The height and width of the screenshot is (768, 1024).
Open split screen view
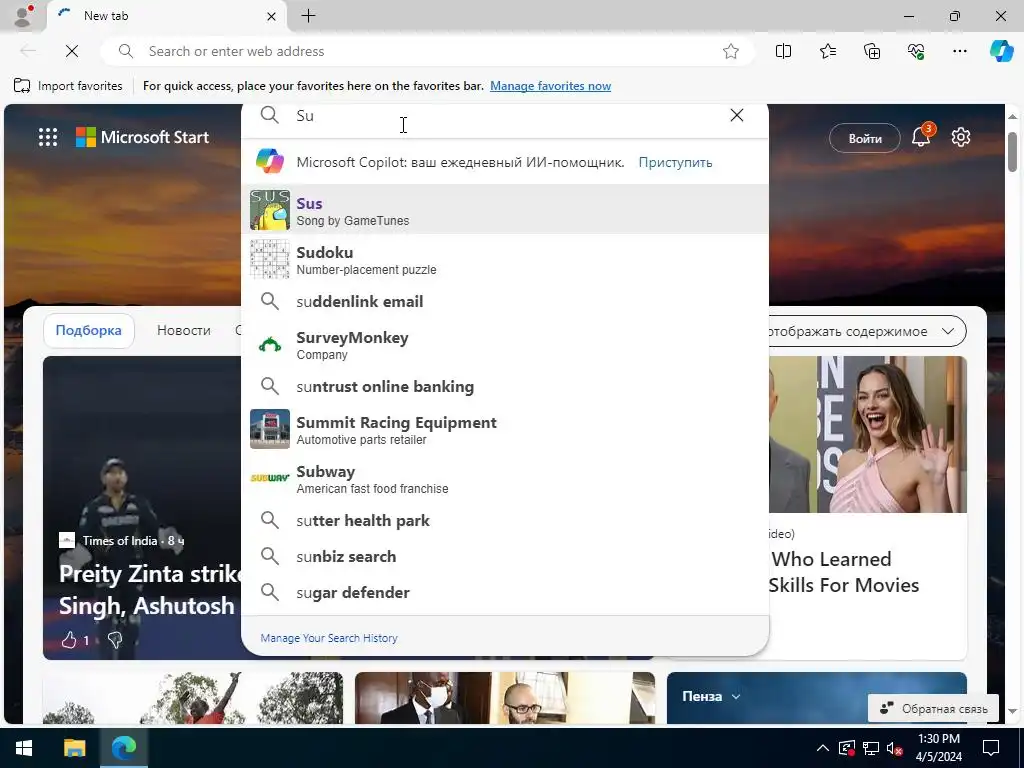[x=783, y=51]
